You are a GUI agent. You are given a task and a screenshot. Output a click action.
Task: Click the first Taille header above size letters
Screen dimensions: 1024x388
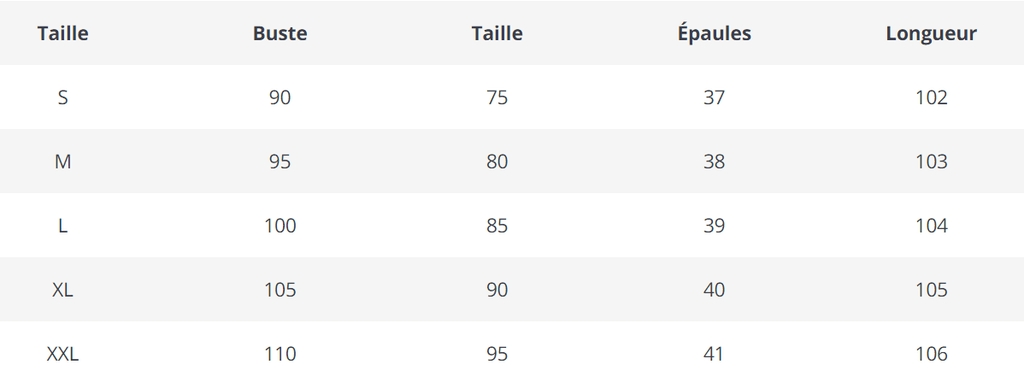pyautogui.click(x=63, y=33)
